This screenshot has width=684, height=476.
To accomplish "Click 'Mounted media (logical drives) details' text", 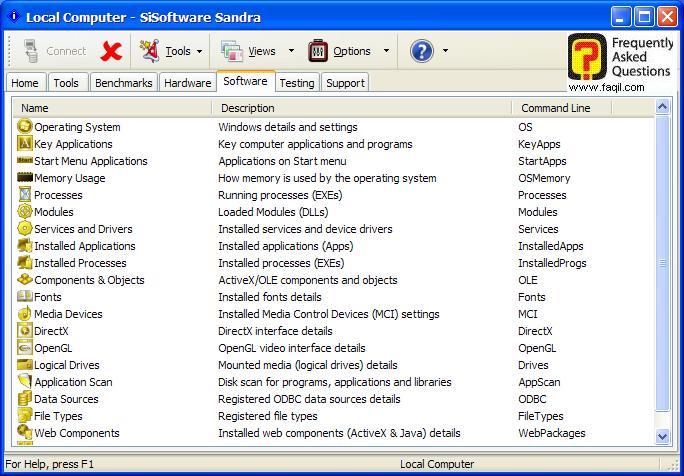I will (x=308, y=365).
